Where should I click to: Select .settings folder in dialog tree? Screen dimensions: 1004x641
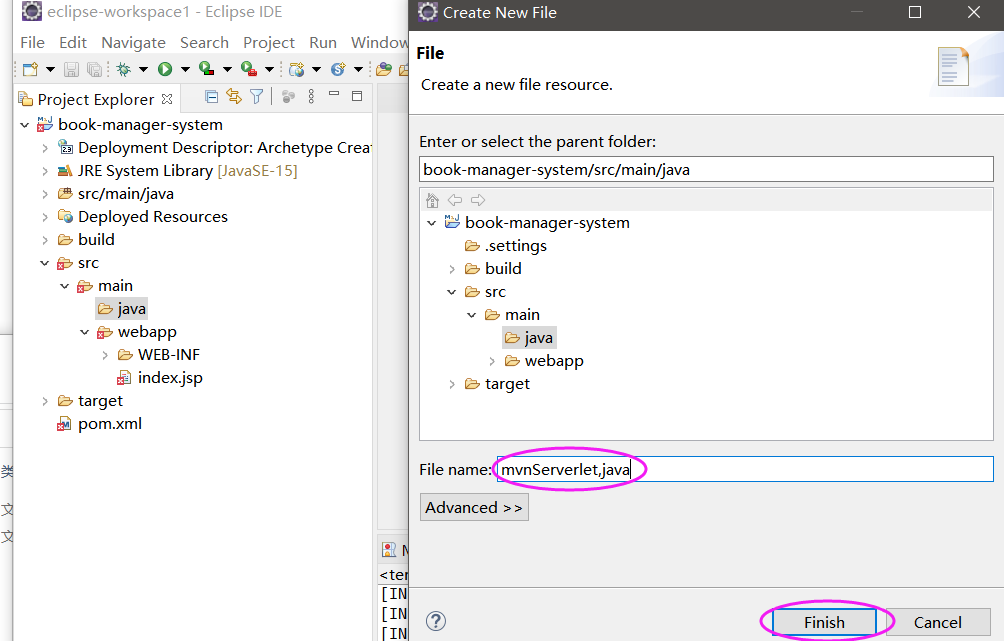(x=506, y=246)
